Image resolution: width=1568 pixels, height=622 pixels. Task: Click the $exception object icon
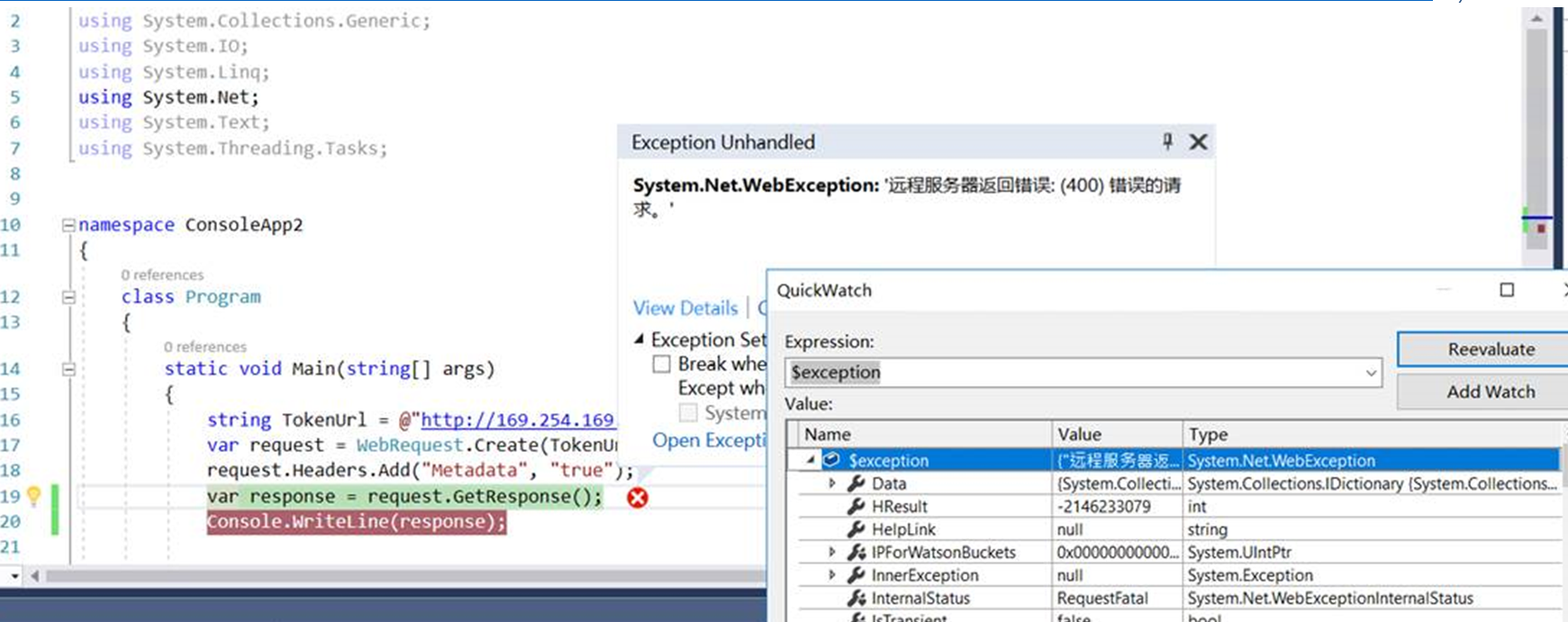point(832,460)
